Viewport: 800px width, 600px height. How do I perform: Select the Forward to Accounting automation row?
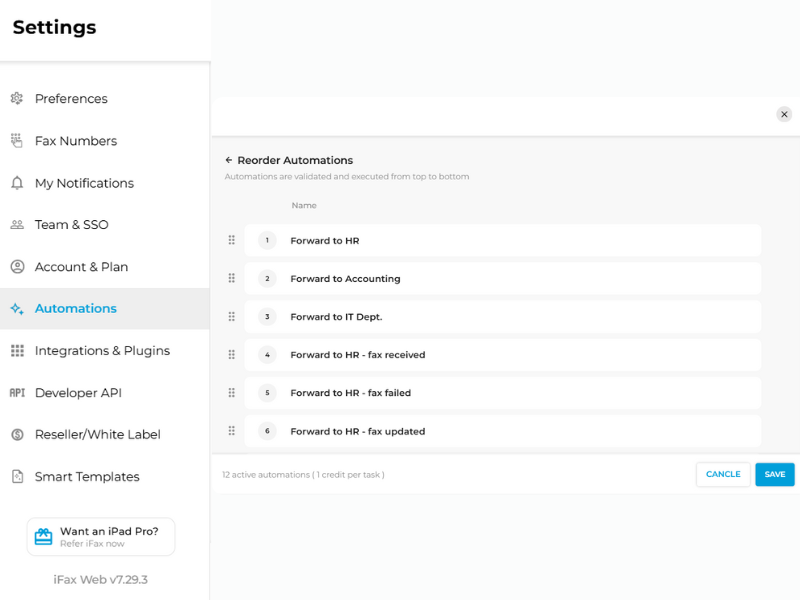[500, 278]
